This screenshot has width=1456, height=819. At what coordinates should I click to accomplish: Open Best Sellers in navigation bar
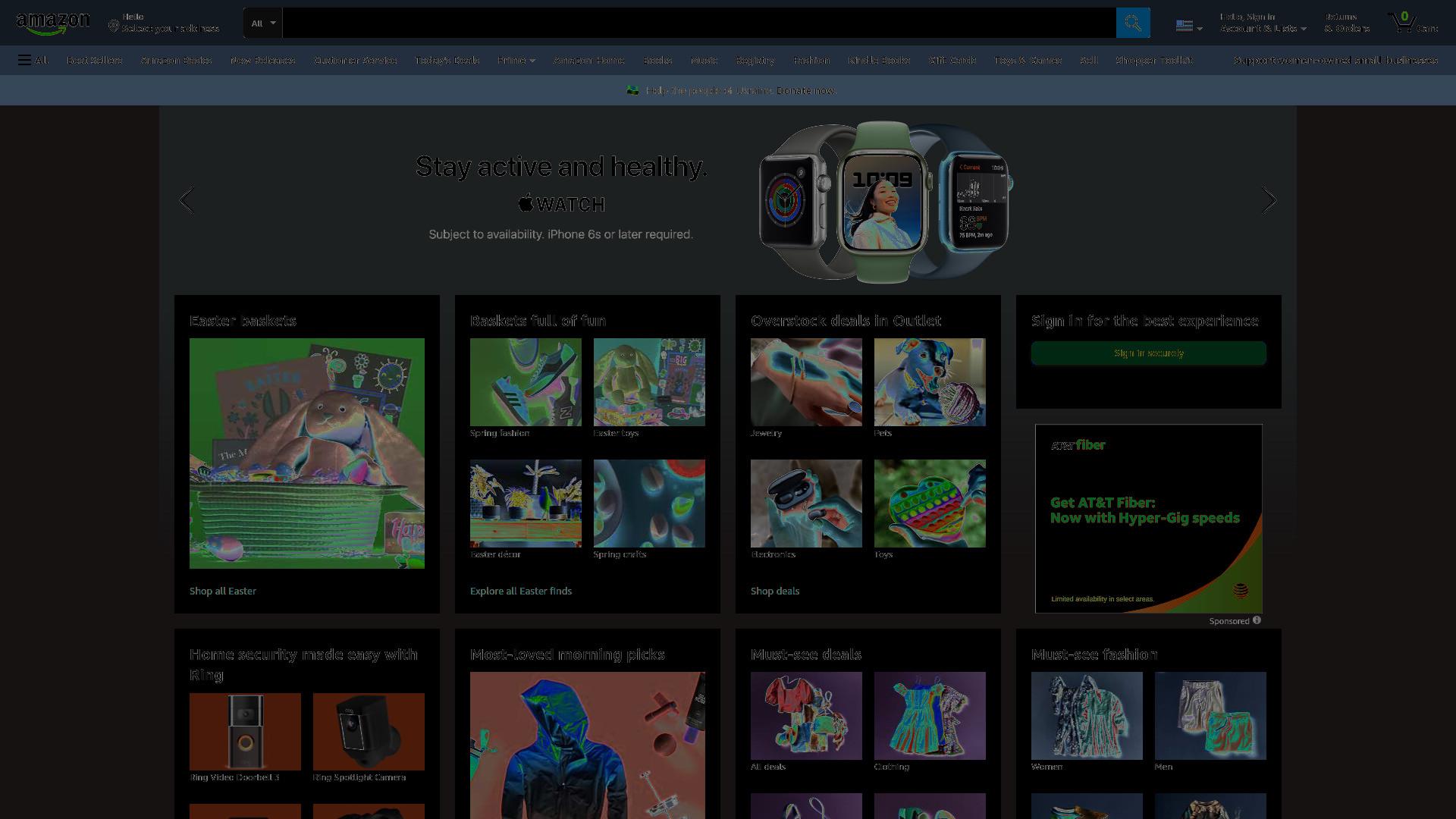tap(94, 60)
